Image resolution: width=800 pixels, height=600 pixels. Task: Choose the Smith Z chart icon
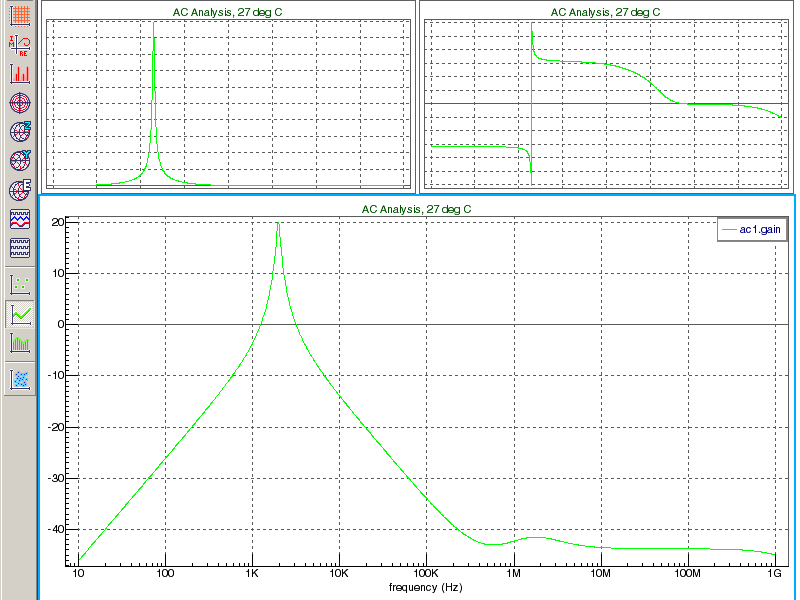(x=20, y=132)
